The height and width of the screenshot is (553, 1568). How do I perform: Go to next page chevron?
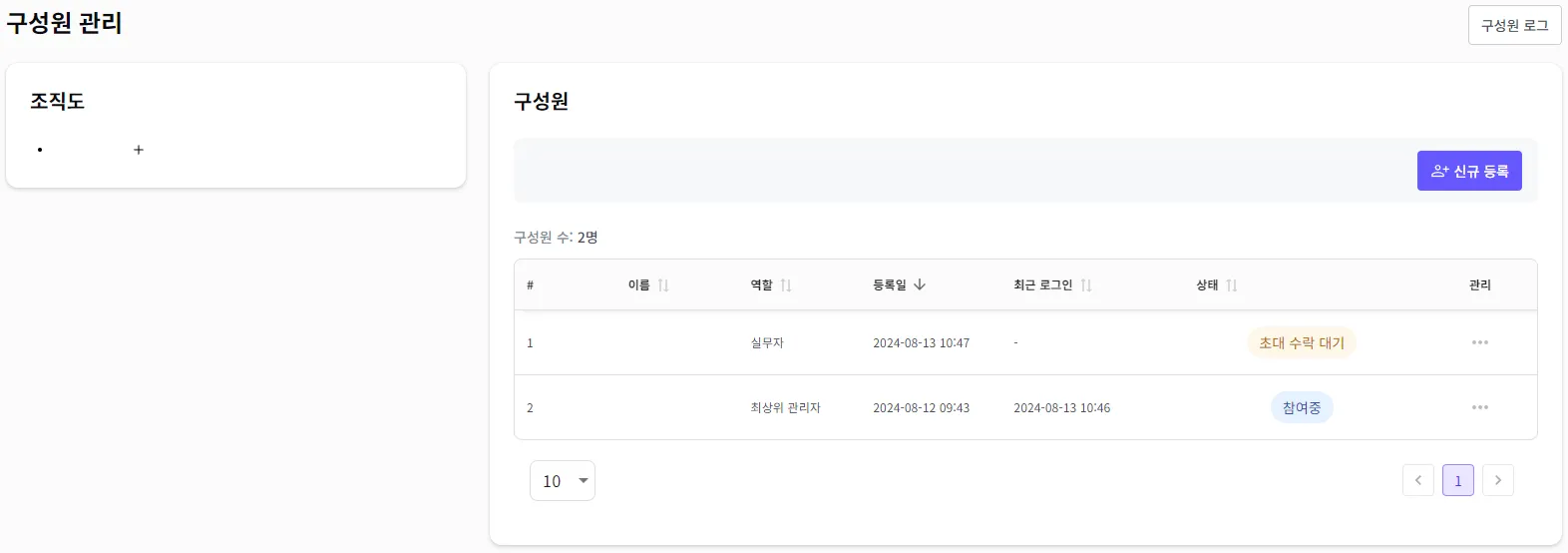[1497, 480]
